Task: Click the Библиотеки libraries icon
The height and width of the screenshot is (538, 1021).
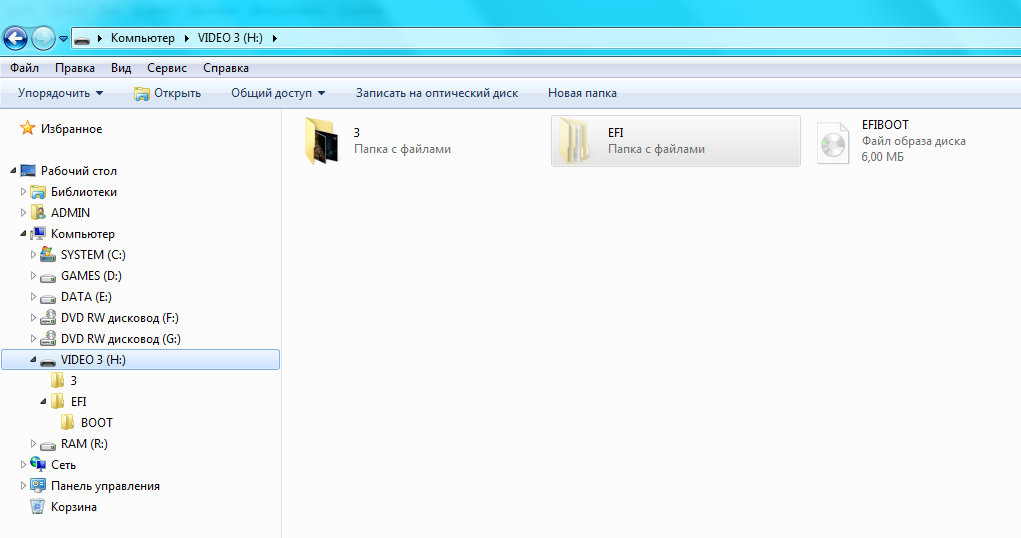Action: 38,191
